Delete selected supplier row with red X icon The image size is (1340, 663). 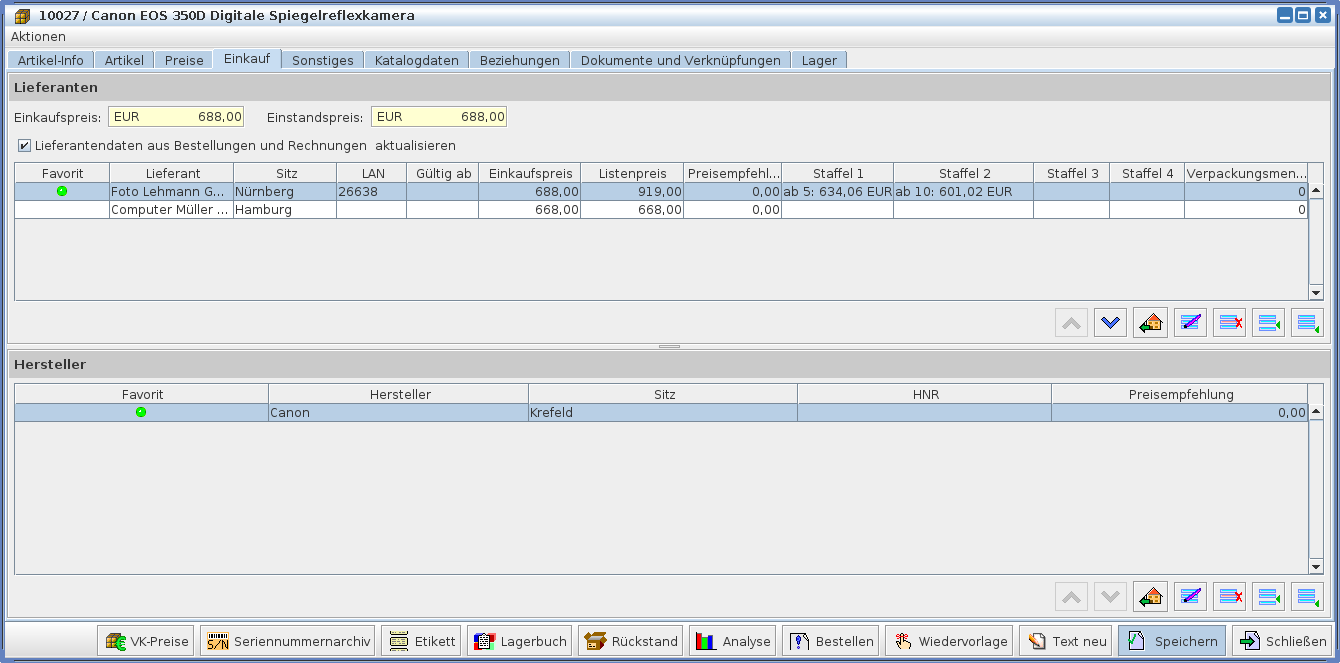[1229, 323]
